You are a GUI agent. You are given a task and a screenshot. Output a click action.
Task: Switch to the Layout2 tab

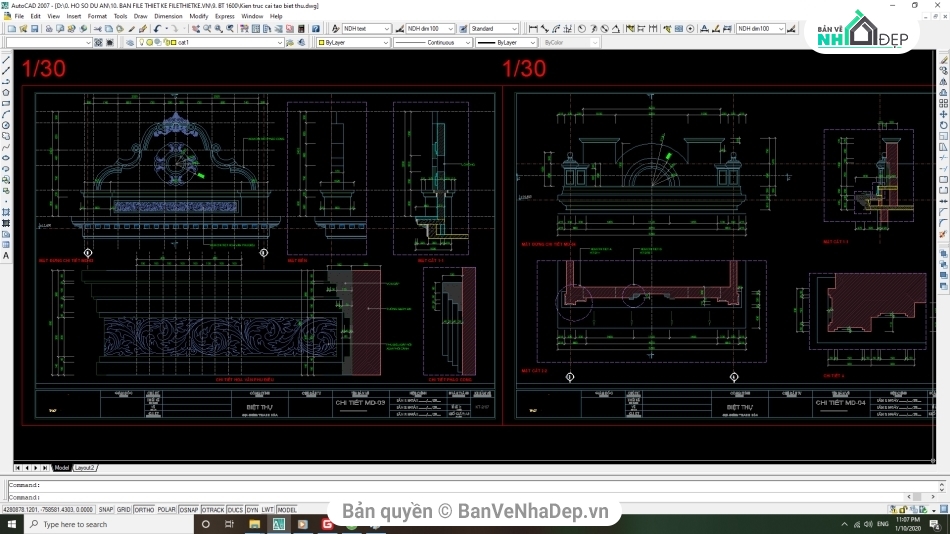pyautogui.click(x=85, y=467)
